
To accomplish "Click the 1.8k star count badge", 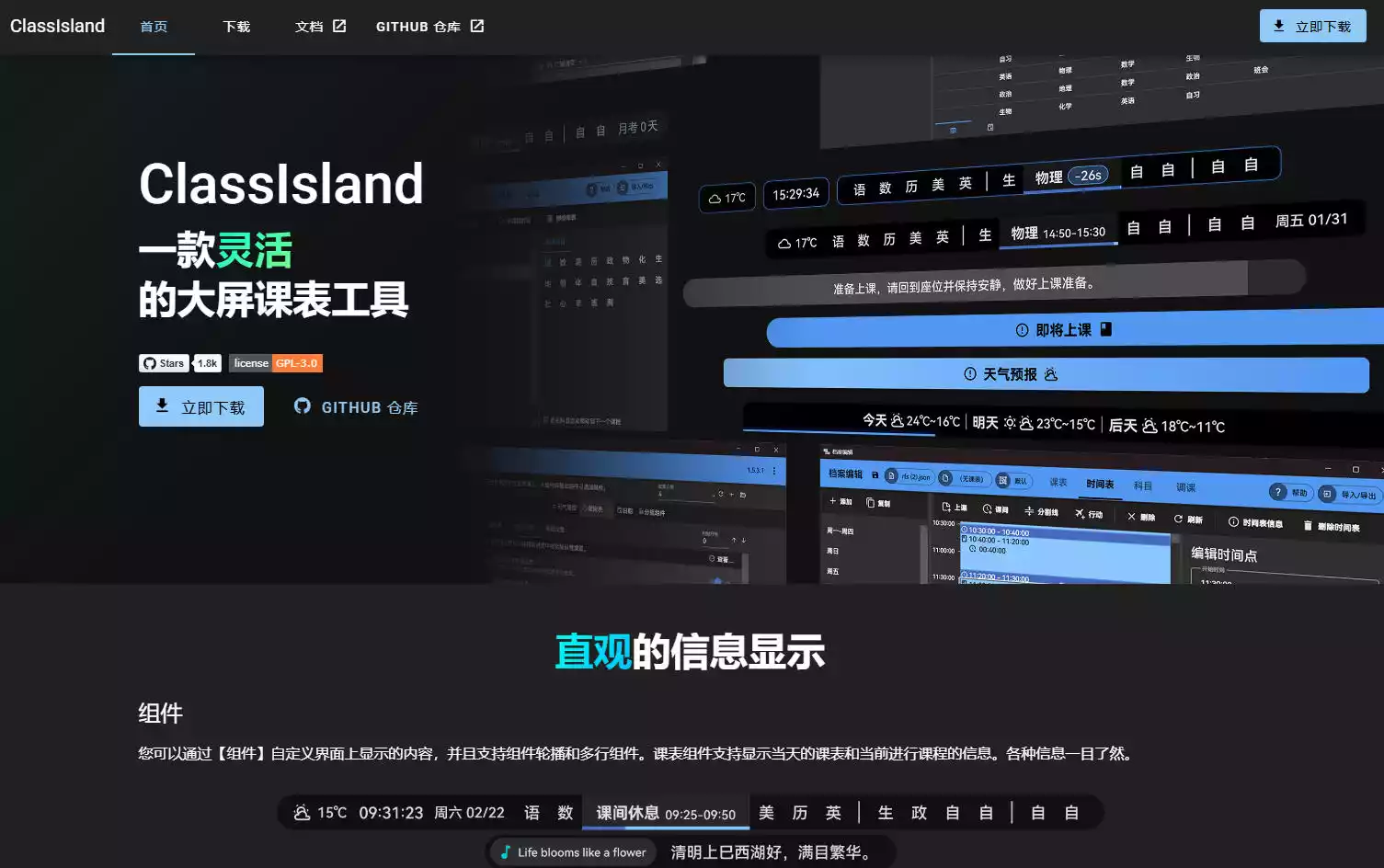I will (x=208, y=363).
